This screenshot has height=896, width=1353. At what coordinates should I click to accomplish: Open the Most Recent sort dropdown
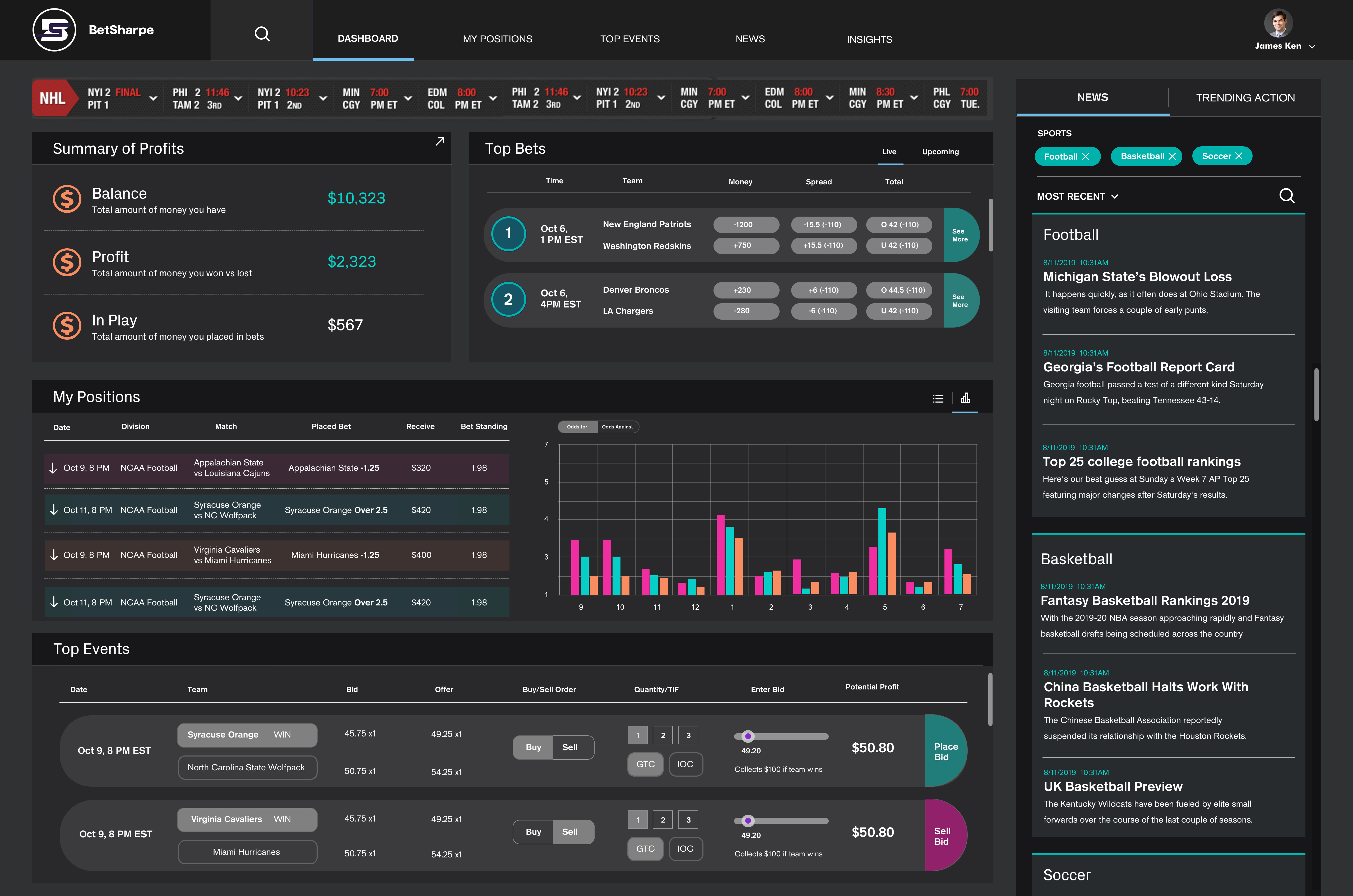[1077, 197]
